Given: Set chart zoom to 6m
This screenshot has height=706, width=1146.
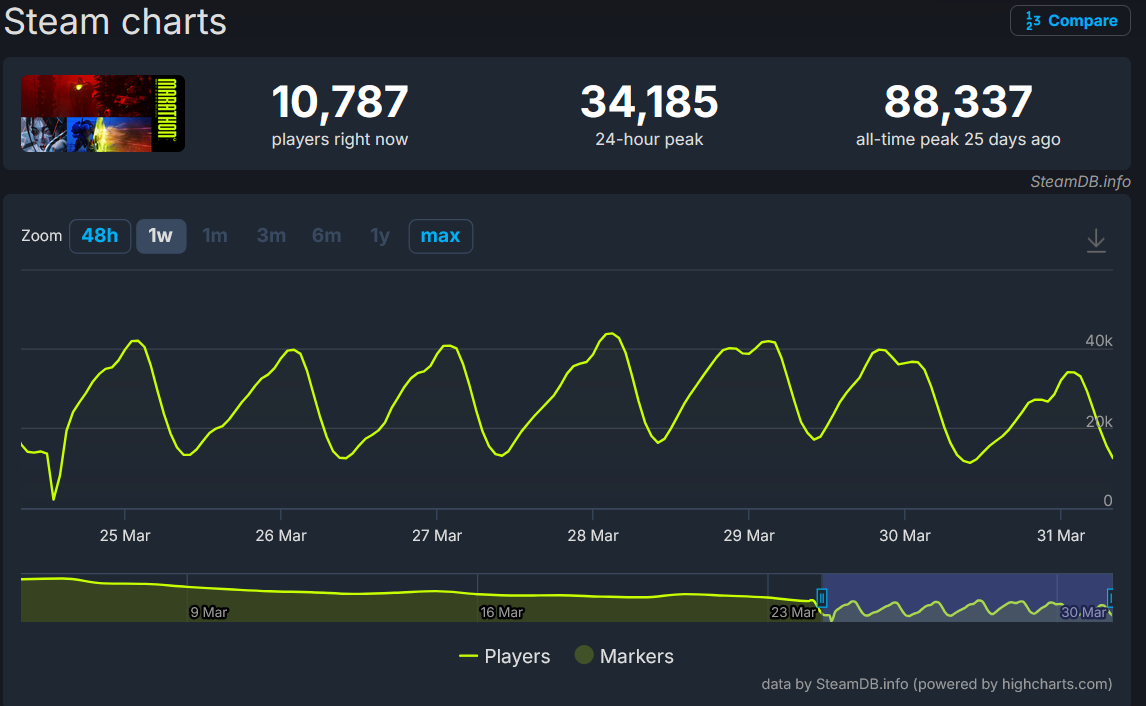Looking at the screenshot, I should tap(327, 236).
